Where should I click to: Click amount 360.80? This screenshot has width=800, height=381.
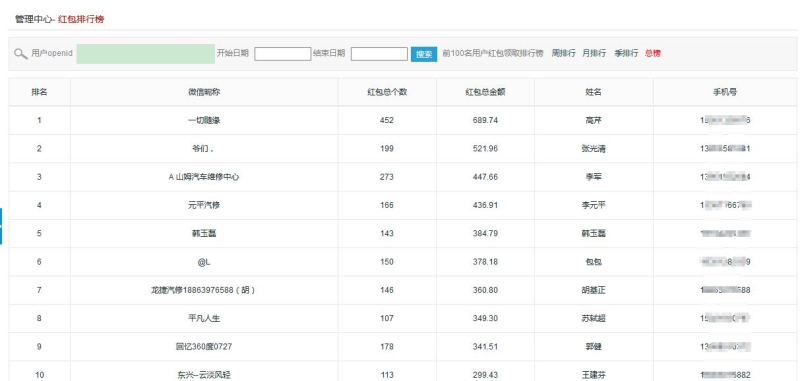click(x=485, y=290)
